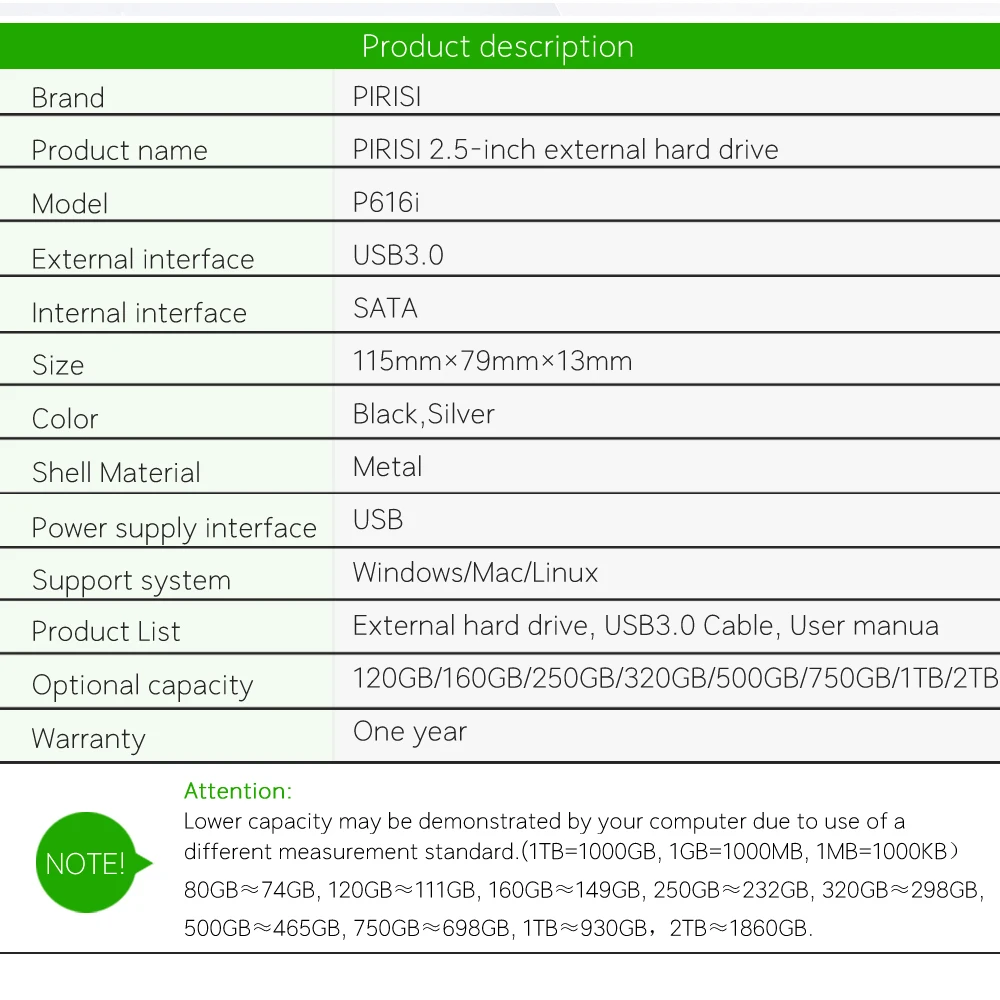
Task: Click the Optional capacity list of sizes
Action: click(x=675, y=679)
